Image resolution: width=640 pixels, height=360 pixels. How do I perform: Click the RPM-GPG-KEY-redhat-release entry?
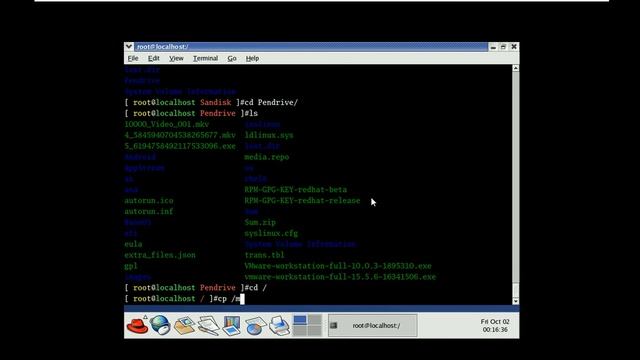click(x=302, y=200)
